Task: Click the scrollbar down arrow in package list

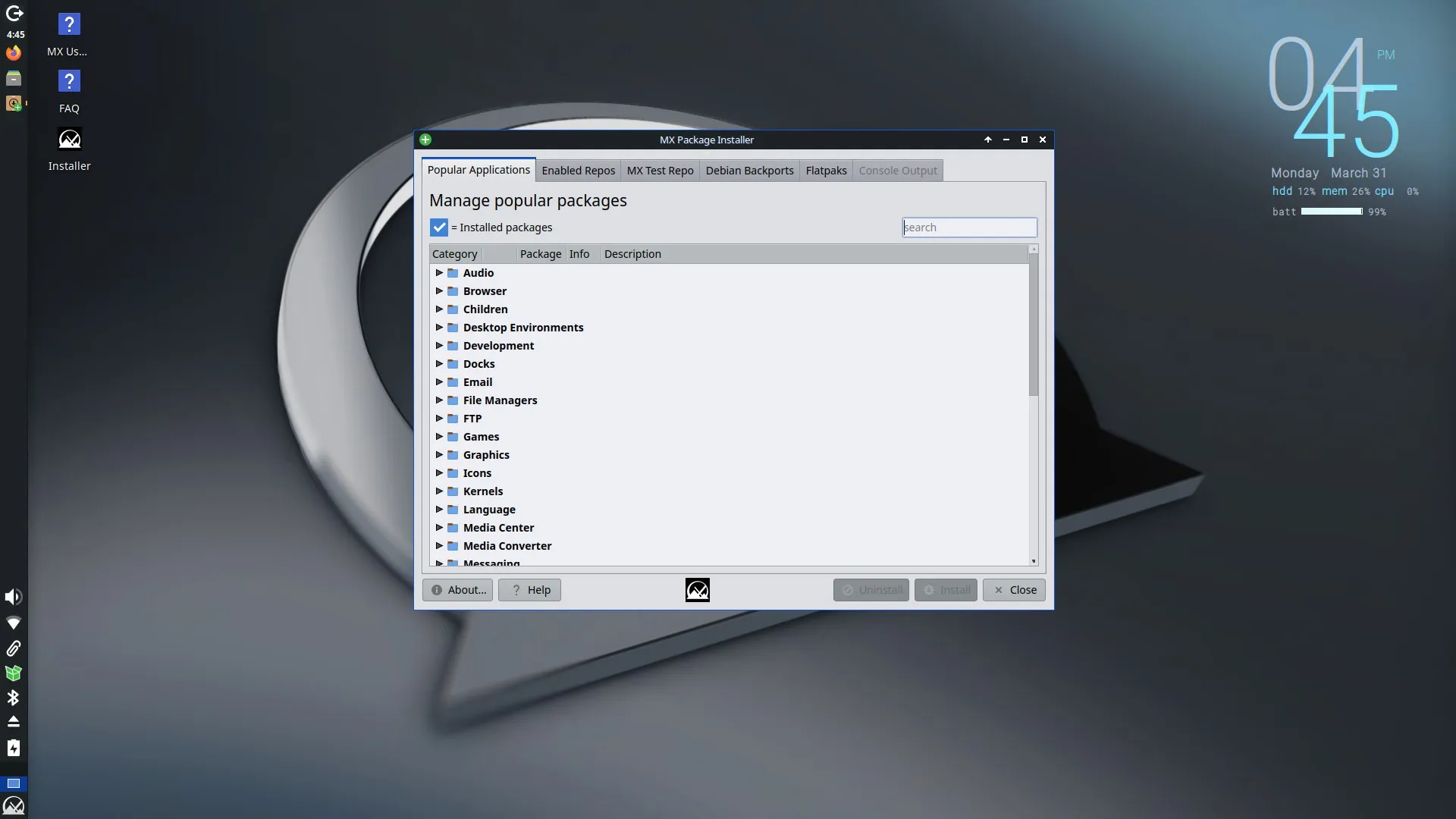Action: coord(1034,561)
